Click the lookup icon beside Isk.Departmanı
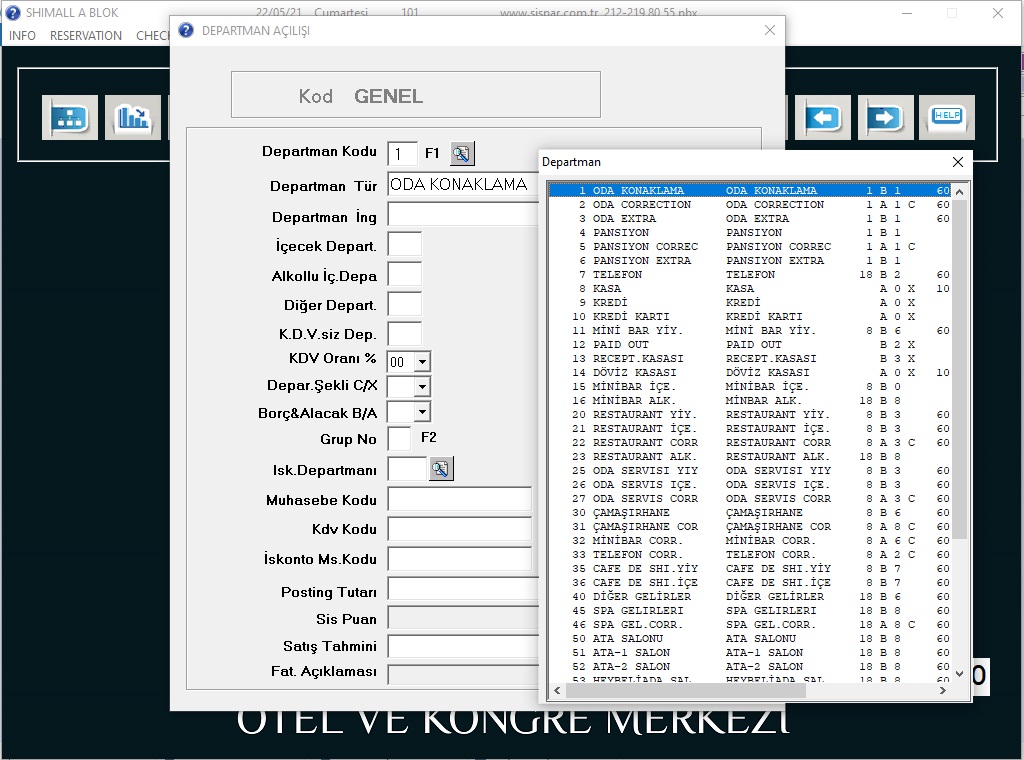The width and height of the screenshot is (1024, 760). tap(441, 469)
